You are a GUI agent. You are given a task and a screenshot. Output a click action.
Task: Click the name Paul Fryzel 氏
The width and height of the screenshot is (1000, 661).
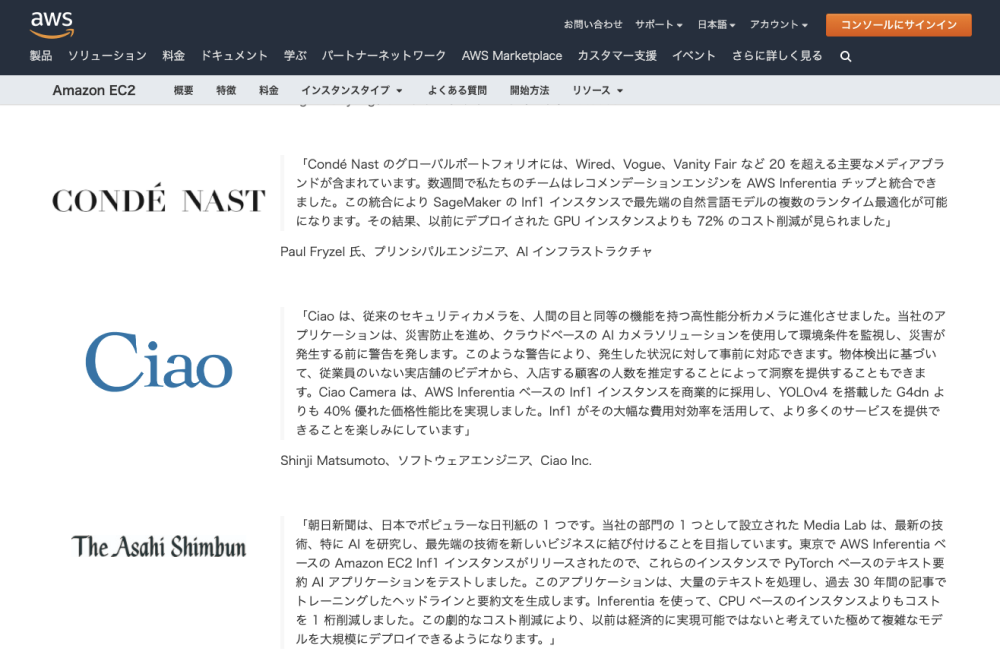point(321,251)
